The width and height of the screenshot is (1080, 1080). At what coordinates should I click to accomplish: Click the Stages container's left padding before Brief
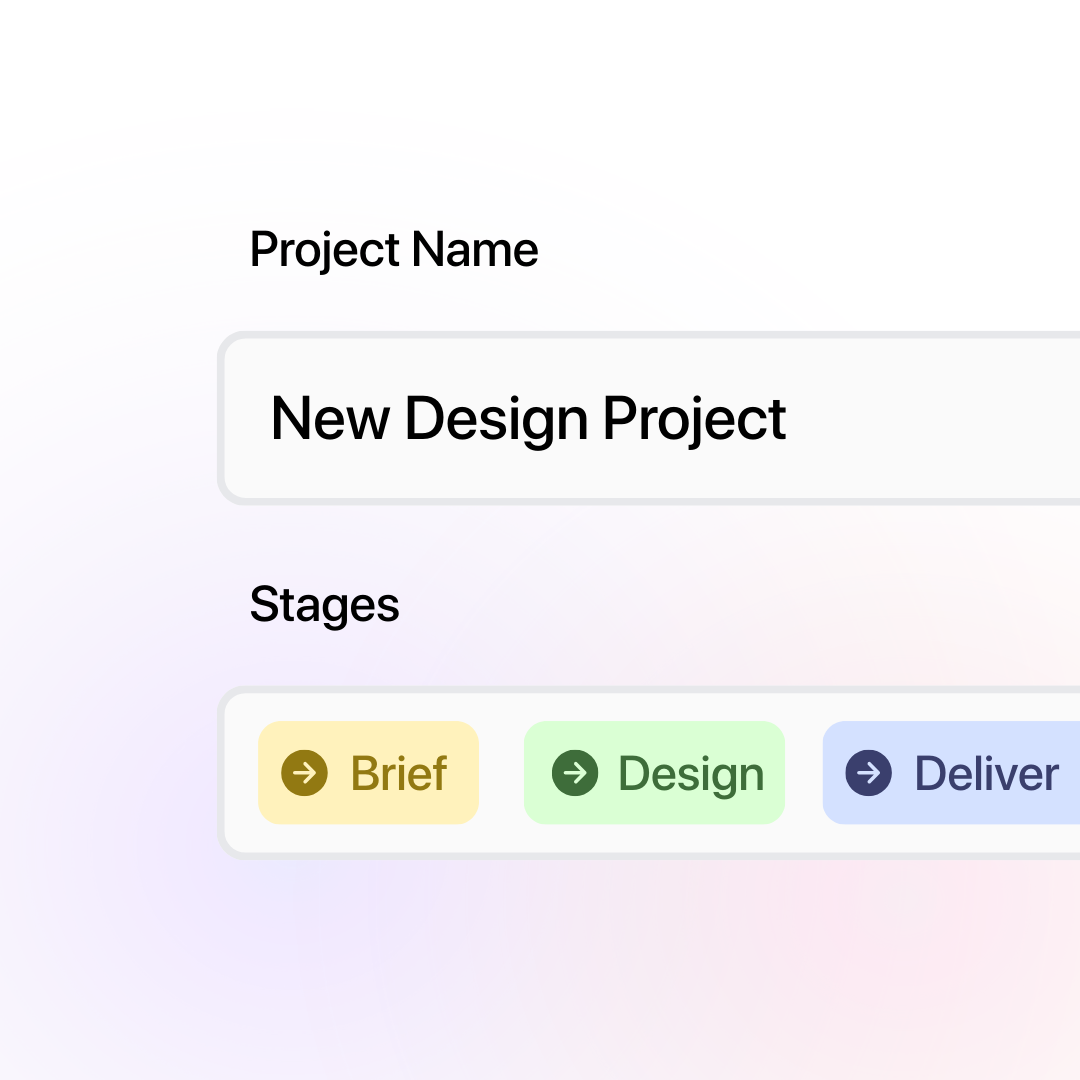tap(242, 773)
